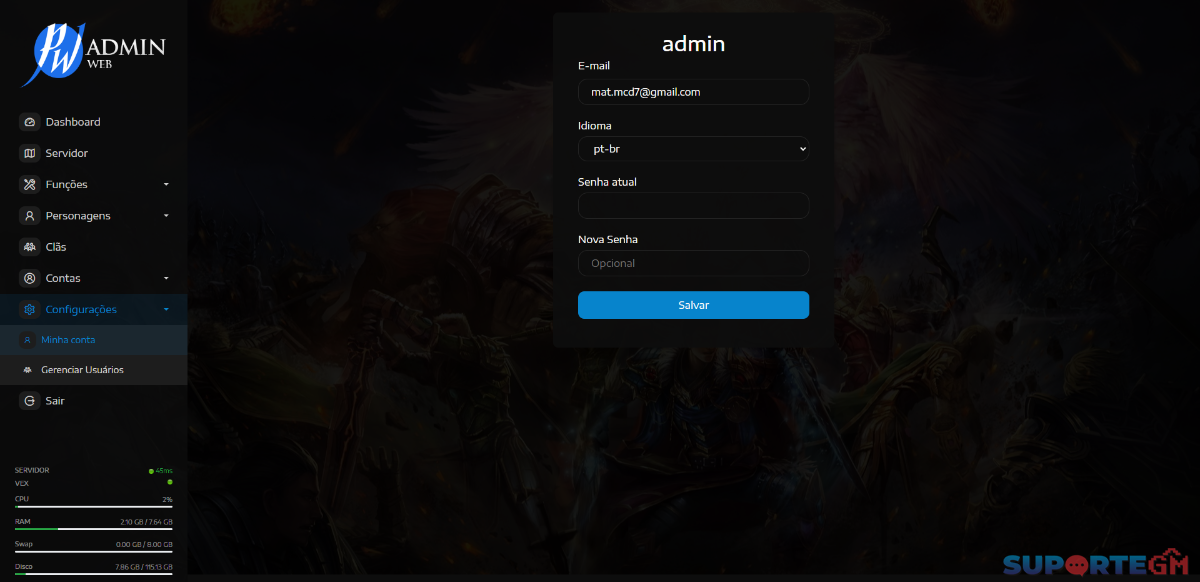Click the 'CPU' label
The image size is (1200, 582).
(x=21, y=498)
